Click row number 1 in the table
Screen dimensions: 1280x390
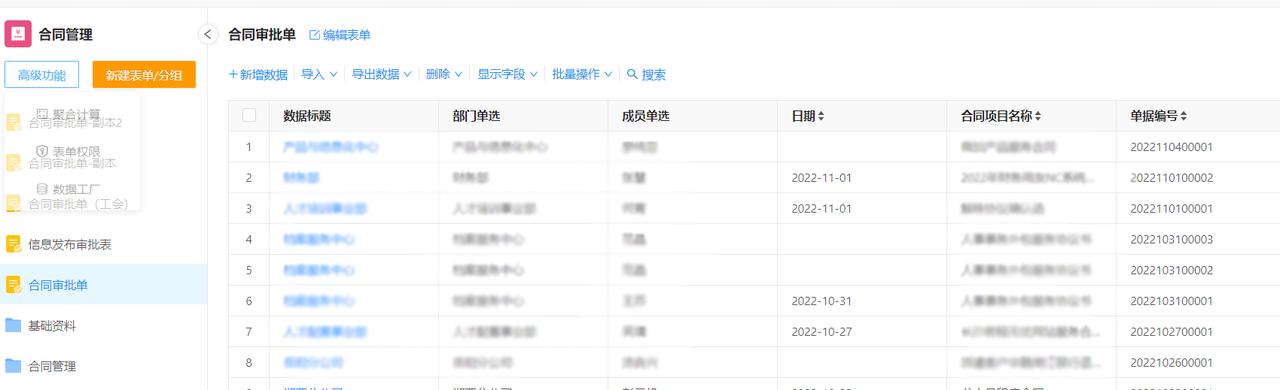(x=249, y=147)
